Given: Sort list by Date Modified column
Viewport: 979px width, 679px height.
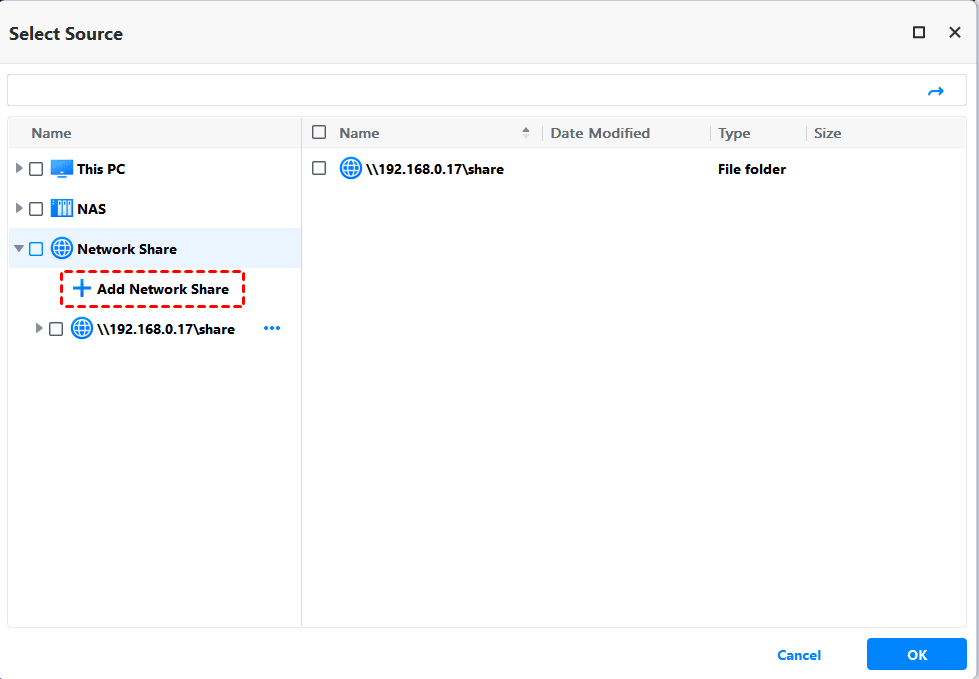Looking at the screenshot, I should pyautogui.click(x=600, y=133).
